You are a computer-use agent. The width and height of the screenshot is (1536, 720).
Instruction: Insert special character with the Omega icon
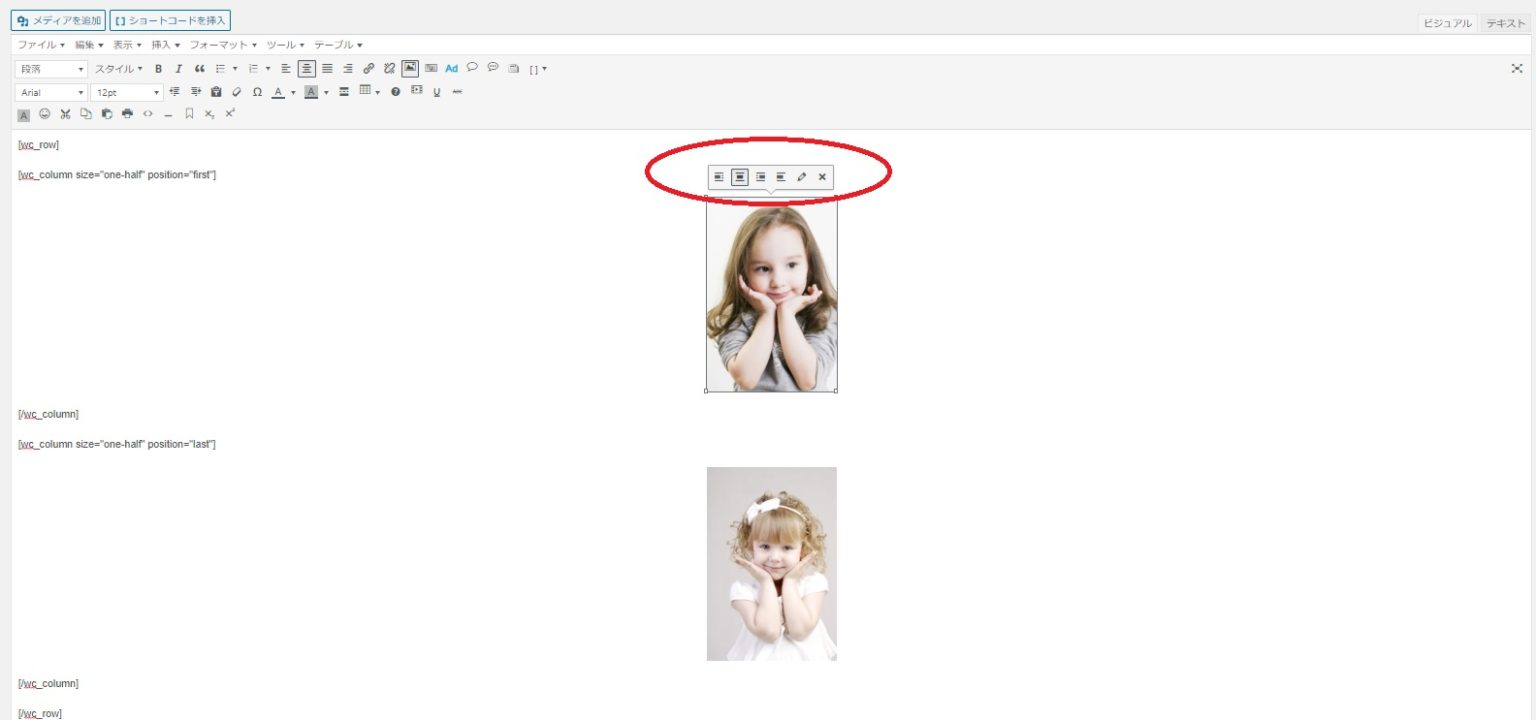[257, 92]
